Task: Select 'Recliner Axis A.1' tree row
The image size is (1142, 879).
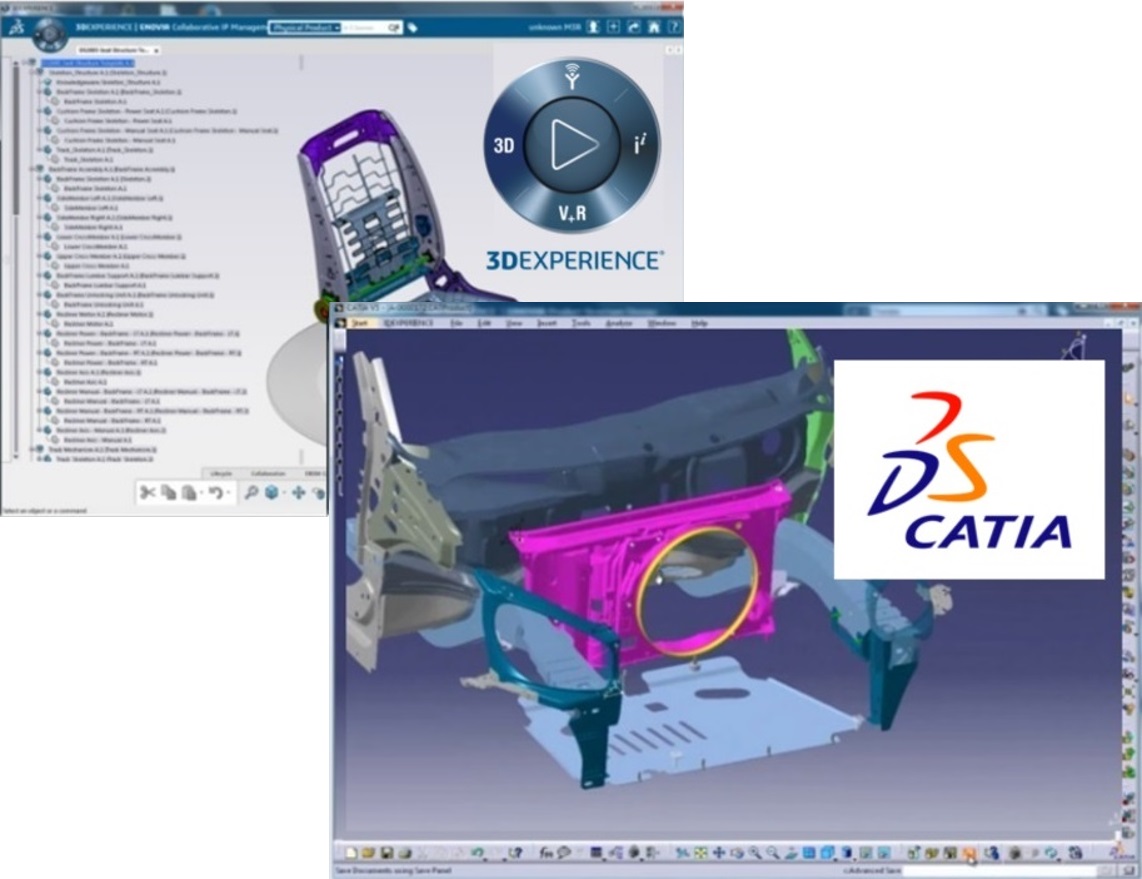Action: tap(85, 382)
